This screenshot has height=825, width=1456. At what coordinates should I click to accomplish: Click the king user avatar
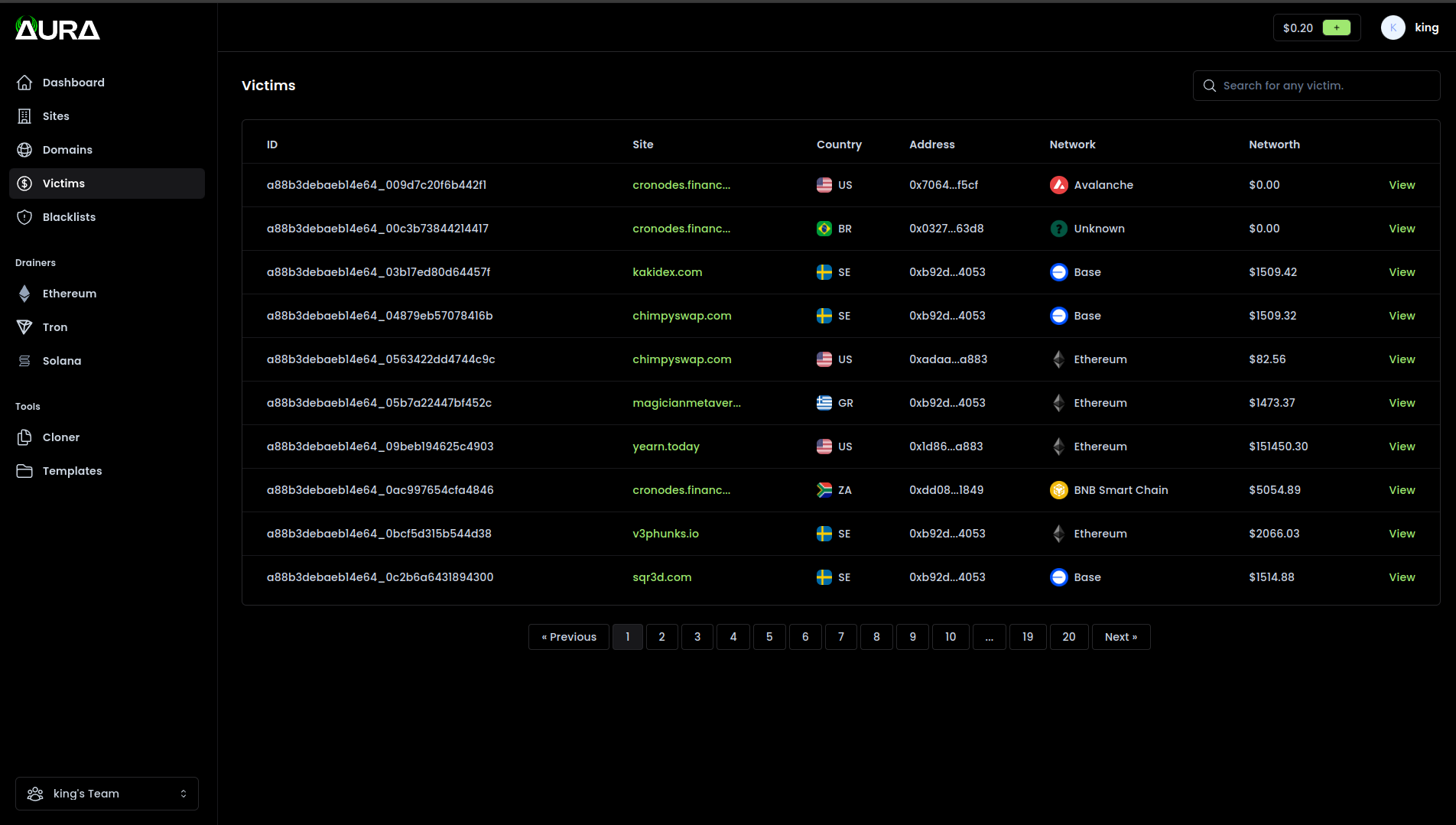[1393, 28]
